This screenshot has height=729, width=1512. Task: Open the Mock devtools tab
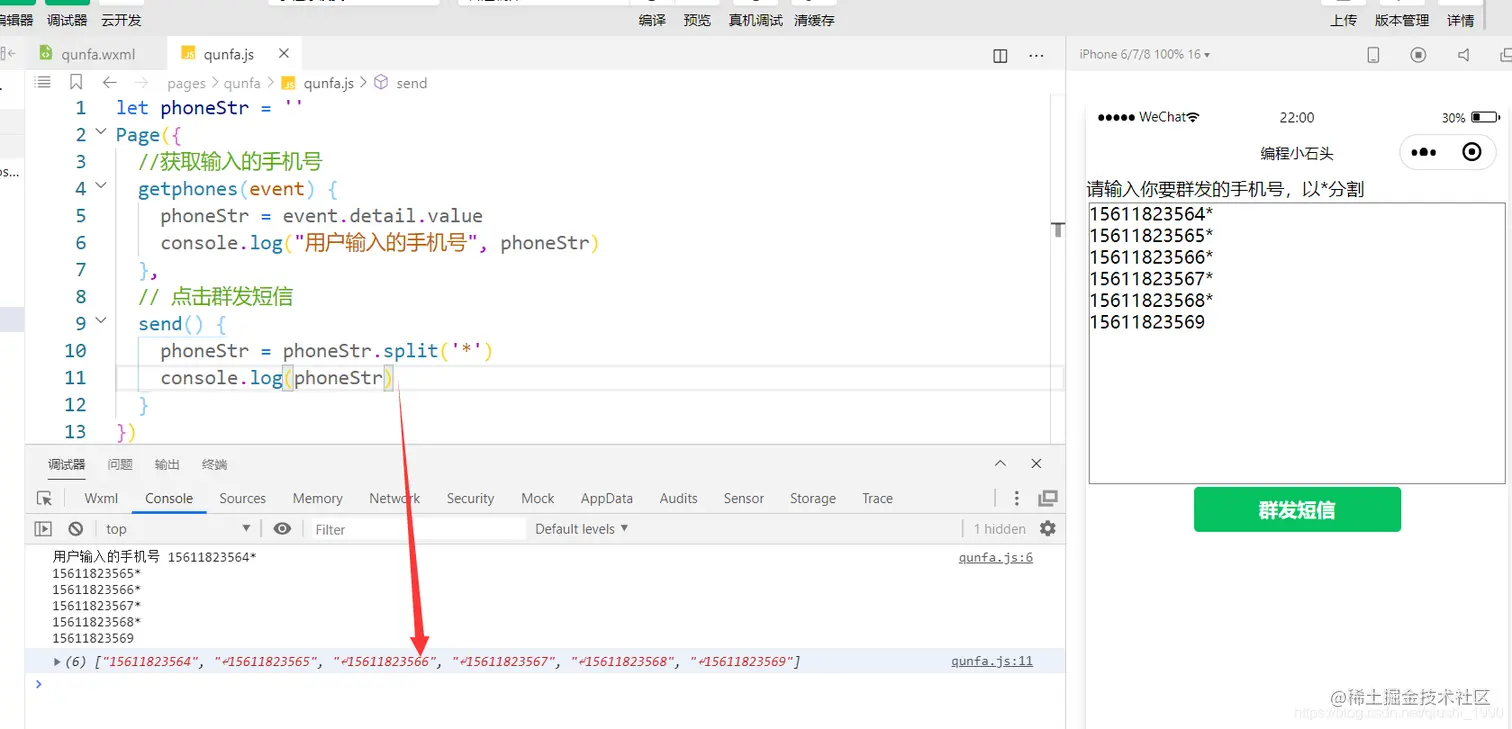pos(538,498)
